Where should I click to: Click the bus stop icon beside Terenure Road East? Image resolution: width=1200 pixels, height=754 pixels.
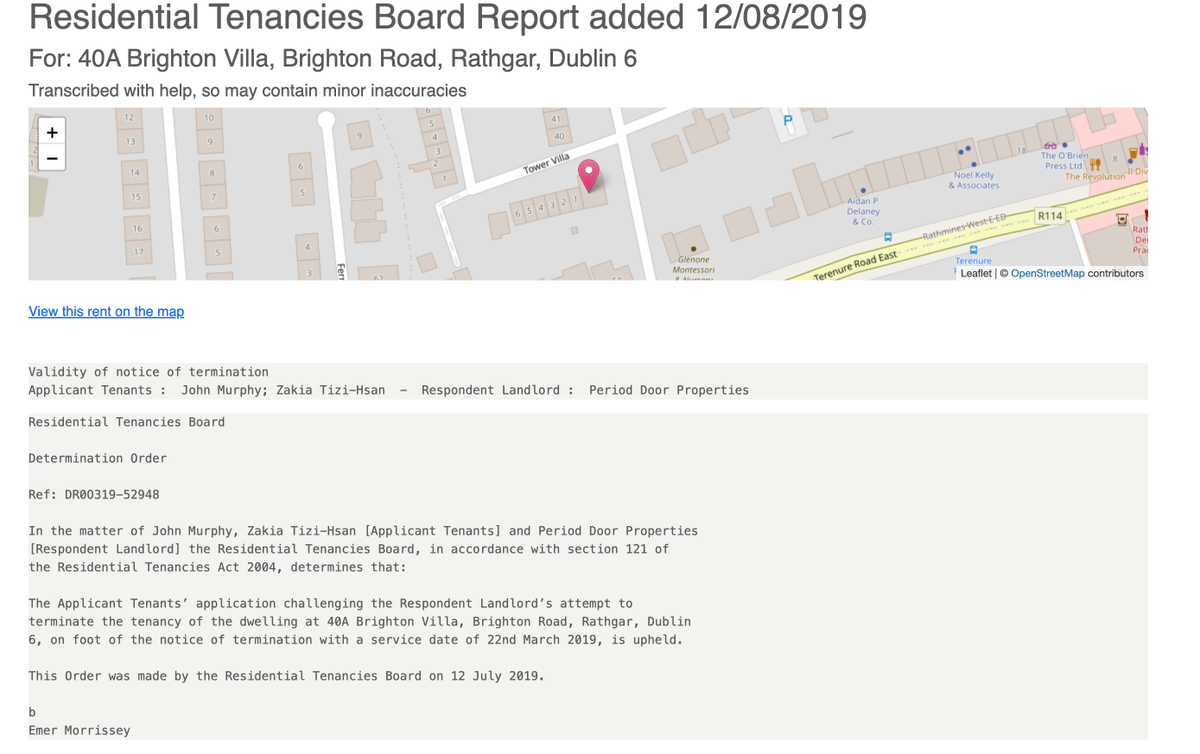(888, 238)
